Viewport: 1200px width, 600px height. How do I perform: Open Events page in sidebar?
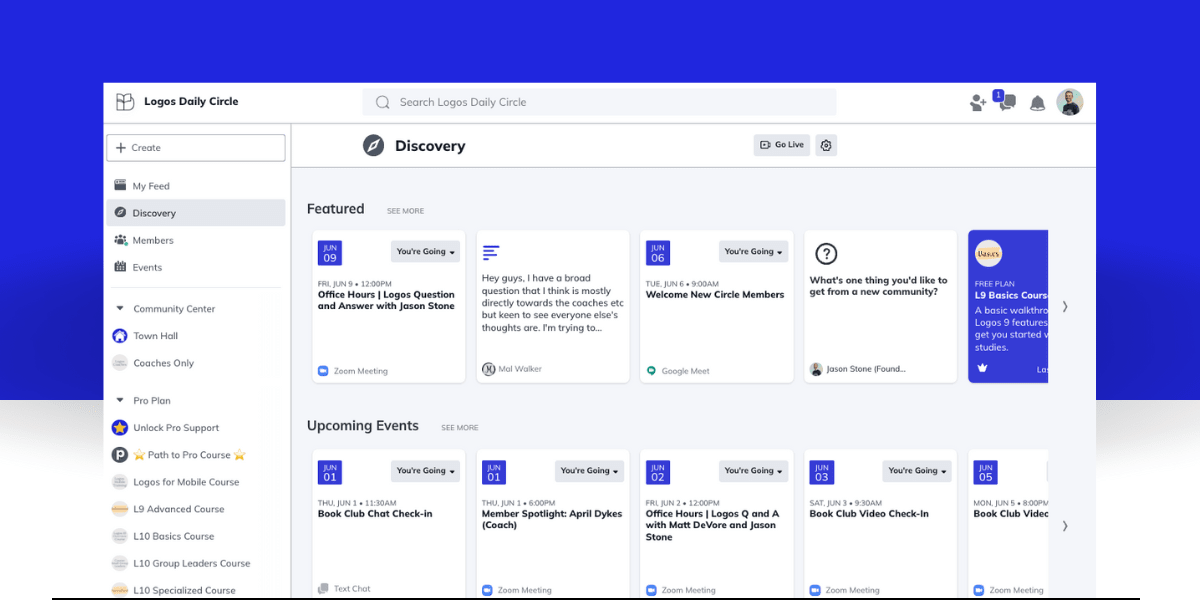coord(196,267)
